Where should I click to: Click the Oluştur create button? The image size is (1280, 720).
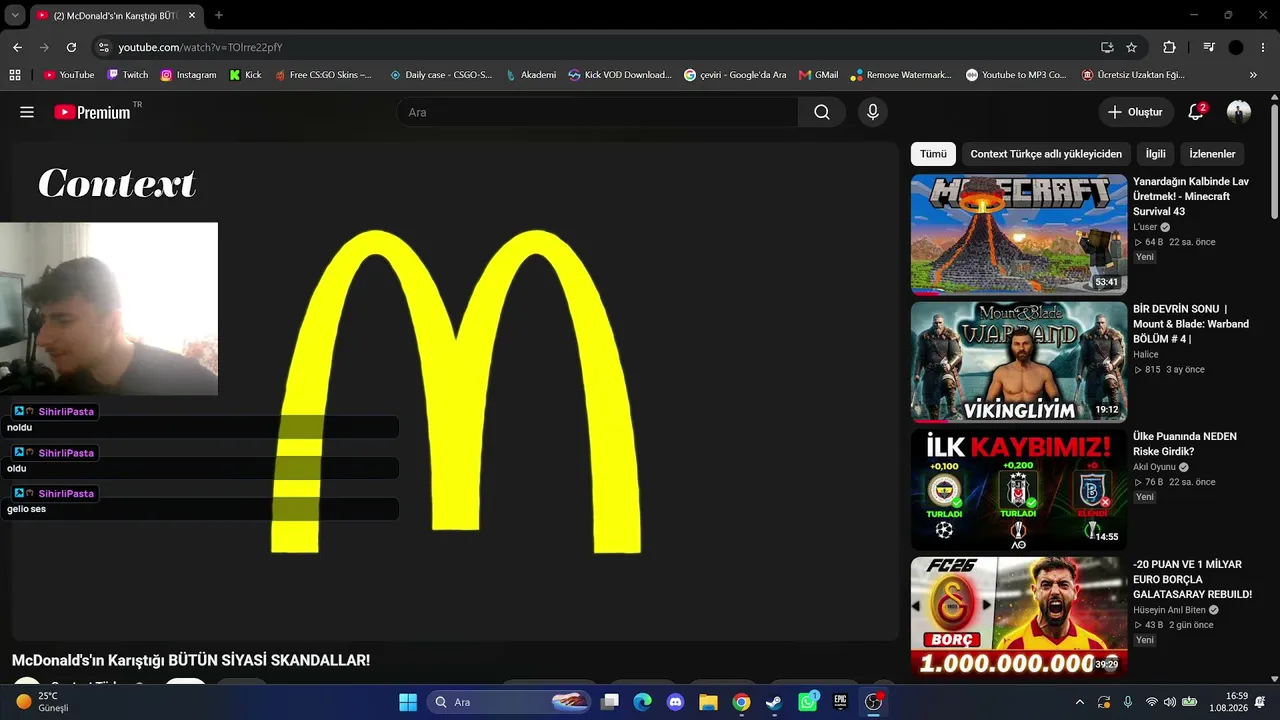click(x=1135, y=112)
